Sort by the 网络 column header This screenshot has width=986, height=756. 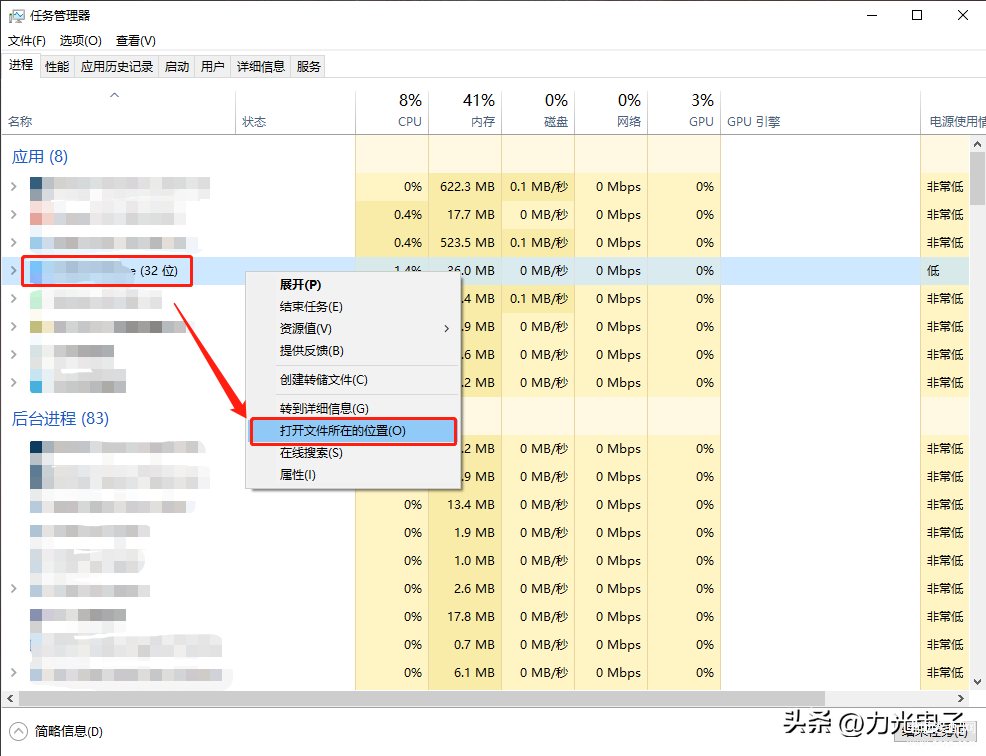611,113
